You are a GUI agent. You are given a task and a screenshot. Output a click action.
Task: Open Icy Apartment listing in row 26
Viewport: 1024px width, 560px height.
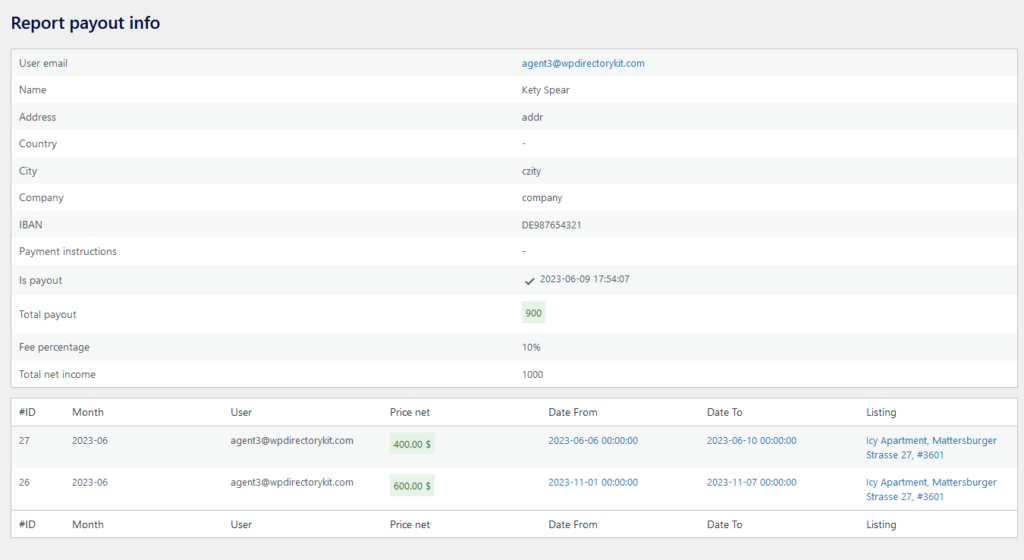point(931,490)
